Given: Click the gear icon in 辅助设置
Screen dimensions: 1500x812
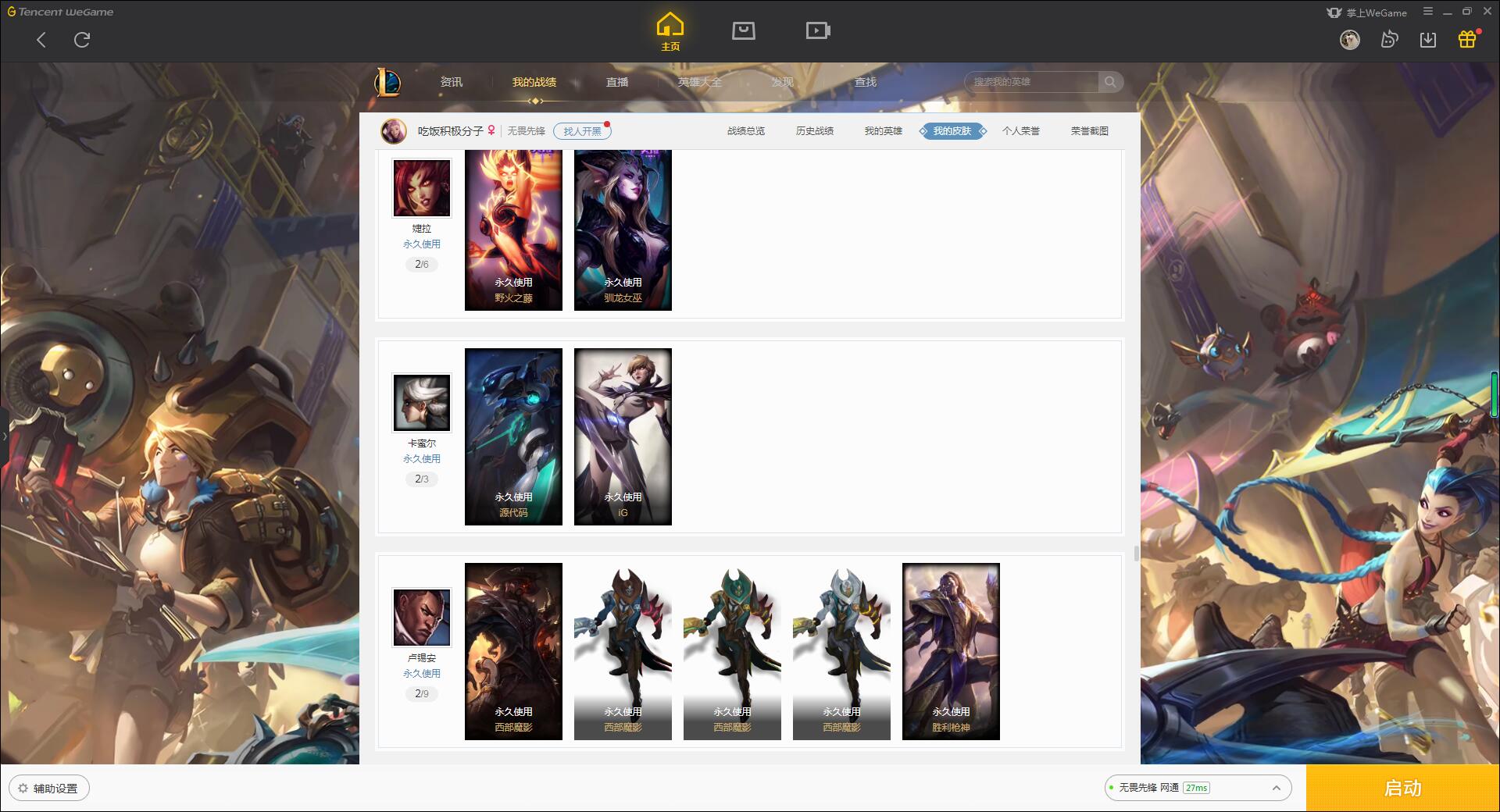Looking at the screenshot, I should (x=23, y=788).
